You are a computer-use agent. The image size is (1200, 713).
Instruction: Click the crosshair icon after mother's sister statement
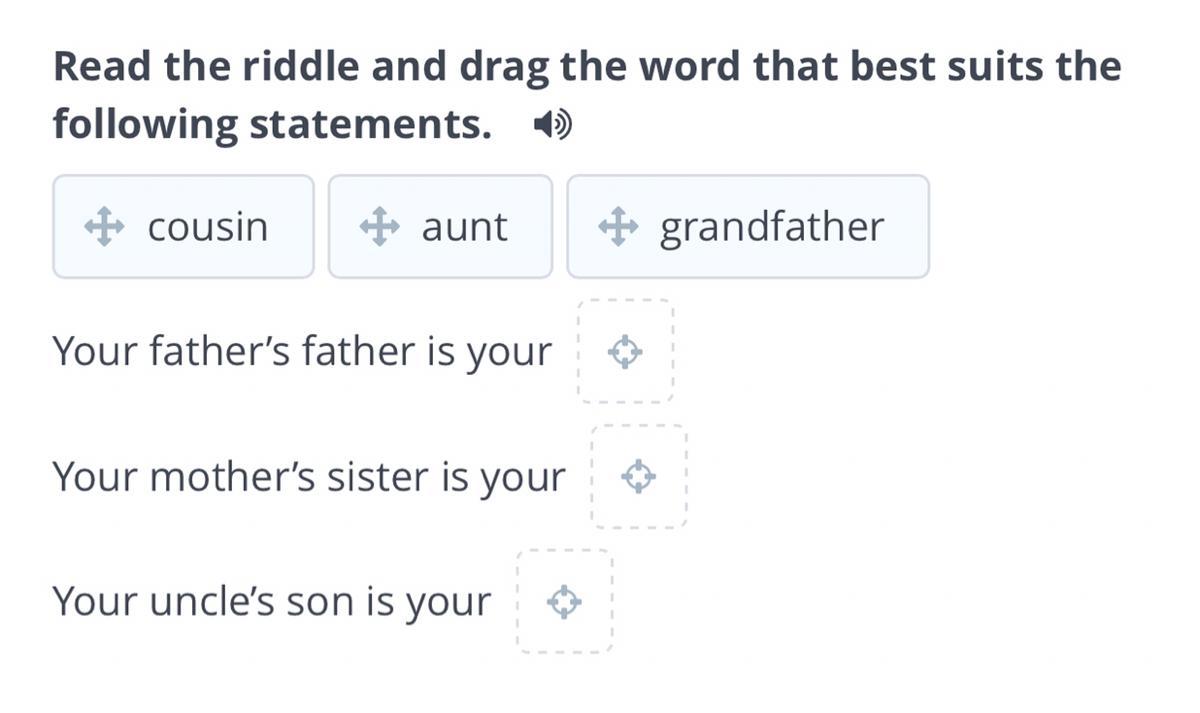[x=638, y=477]
